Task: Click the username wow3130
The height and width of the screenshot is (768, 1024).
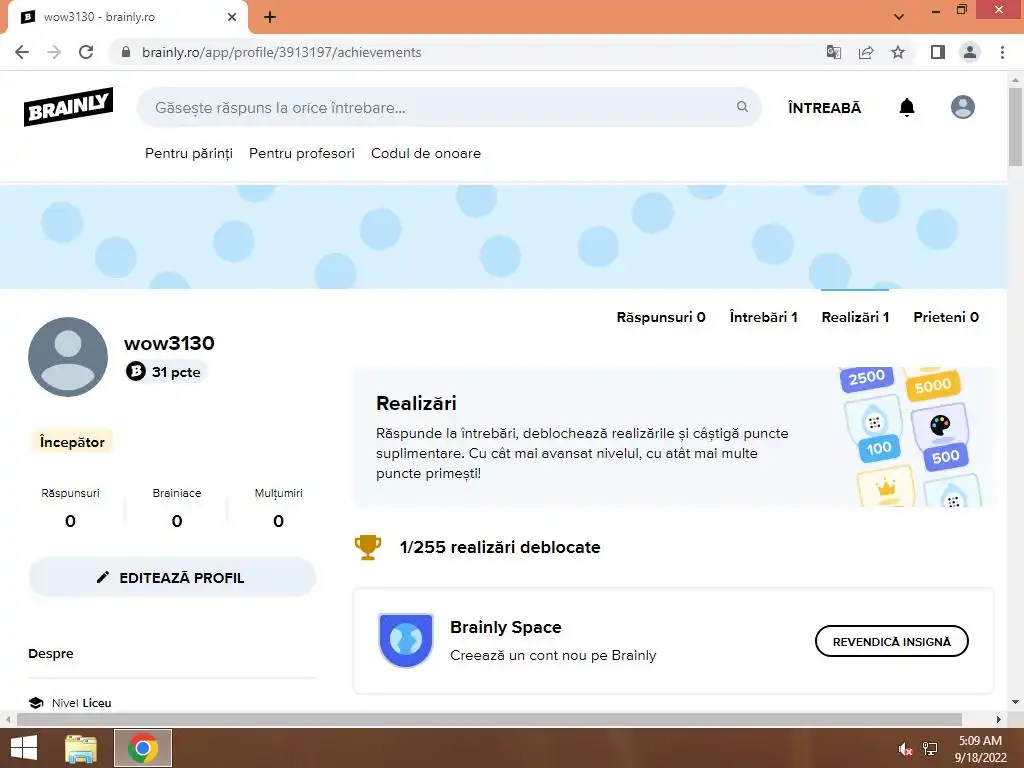Action: [169, 343]
